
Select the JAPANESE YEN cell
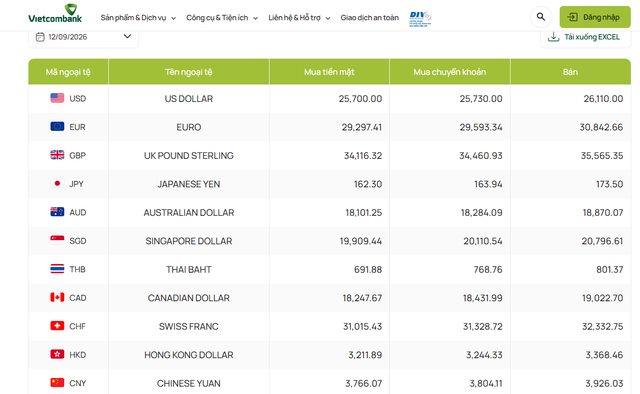point(189,184)
